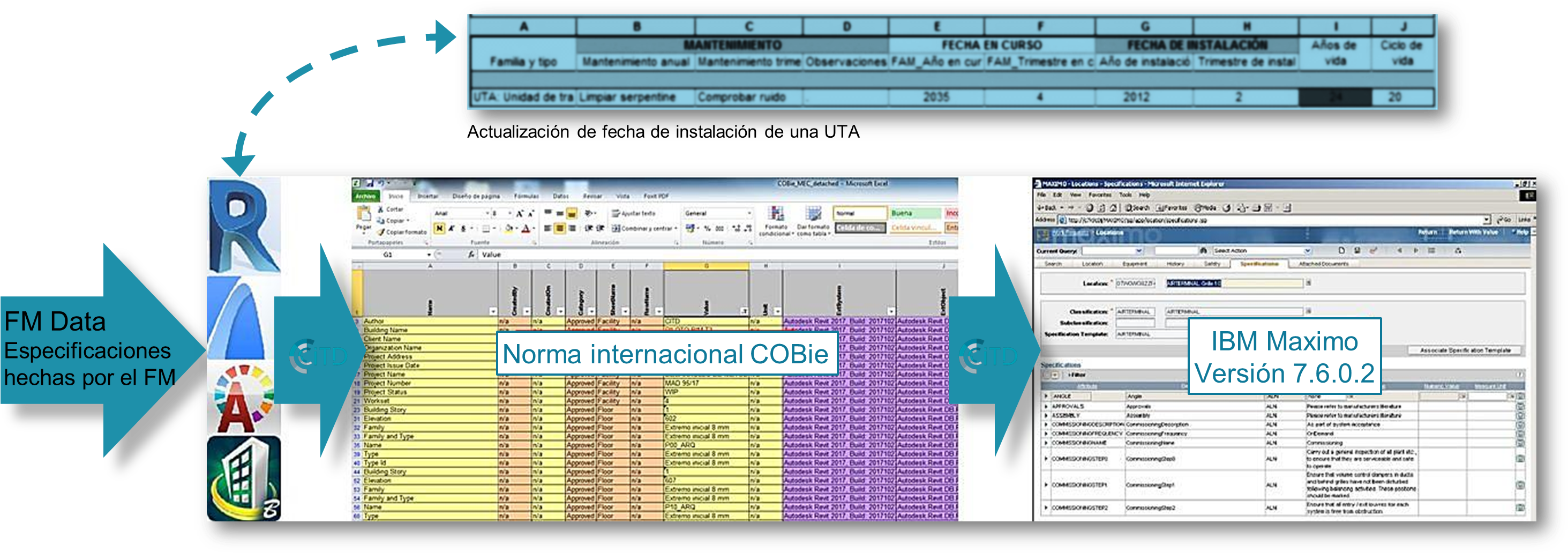This screenshot has width=1568, height=553.
Task: Switch to the Attached Documents tab
Action: pos(1323,264)
